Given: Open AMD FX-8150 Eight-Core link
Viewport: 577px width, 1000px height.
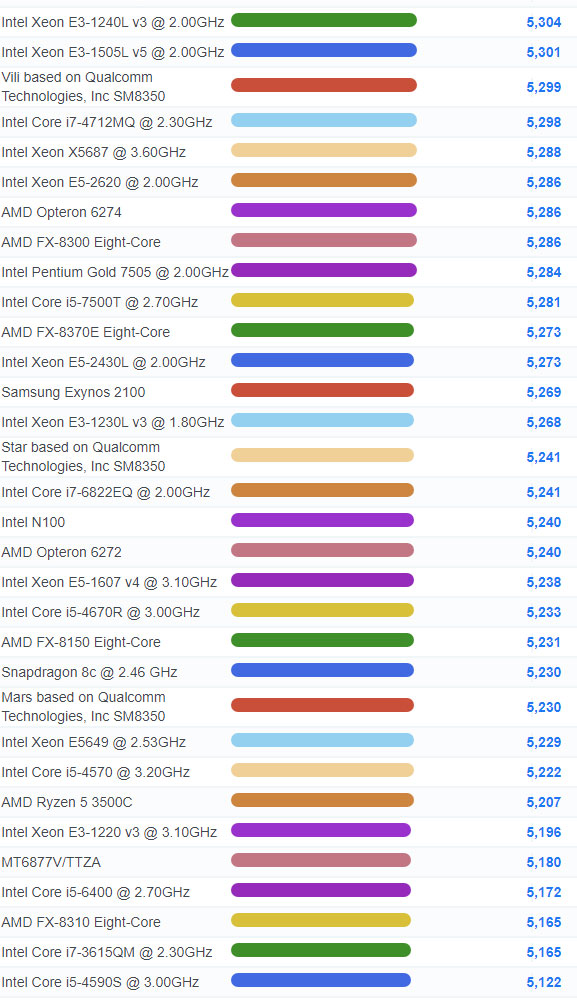Looking at the screenshot, I should coord(81,642).
